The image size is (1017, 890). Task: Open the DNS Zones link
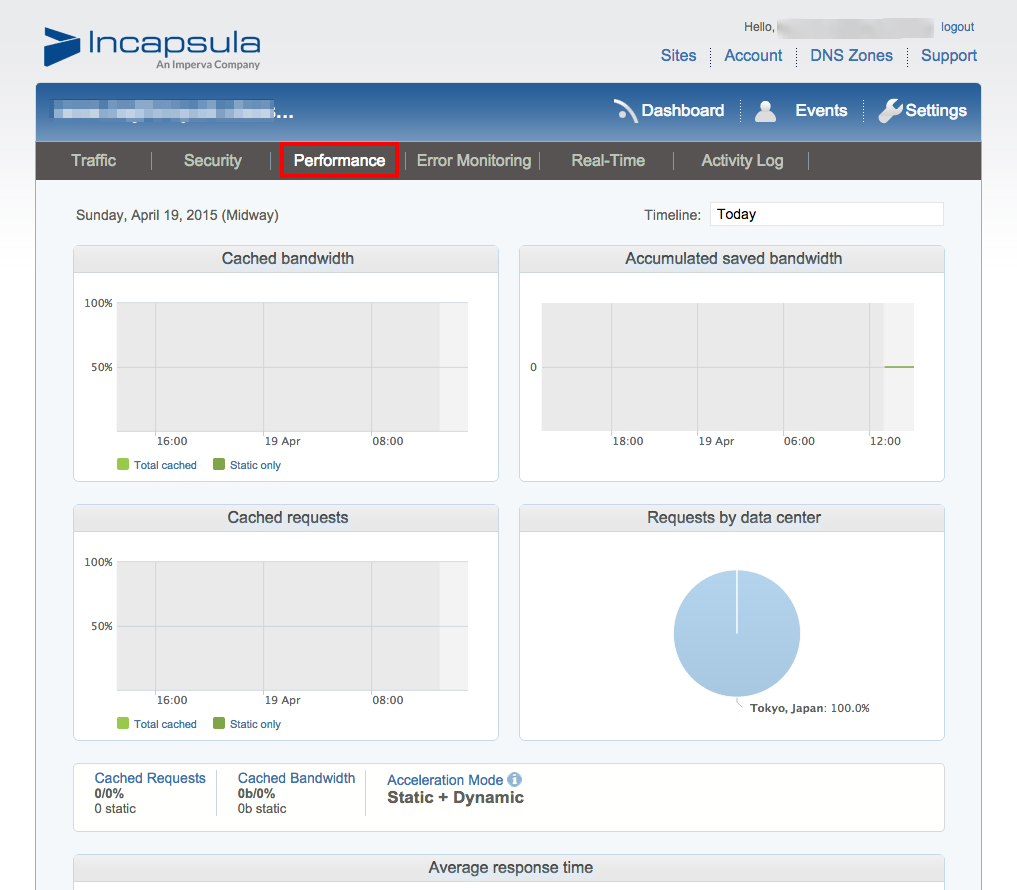(x=851, y=56)
